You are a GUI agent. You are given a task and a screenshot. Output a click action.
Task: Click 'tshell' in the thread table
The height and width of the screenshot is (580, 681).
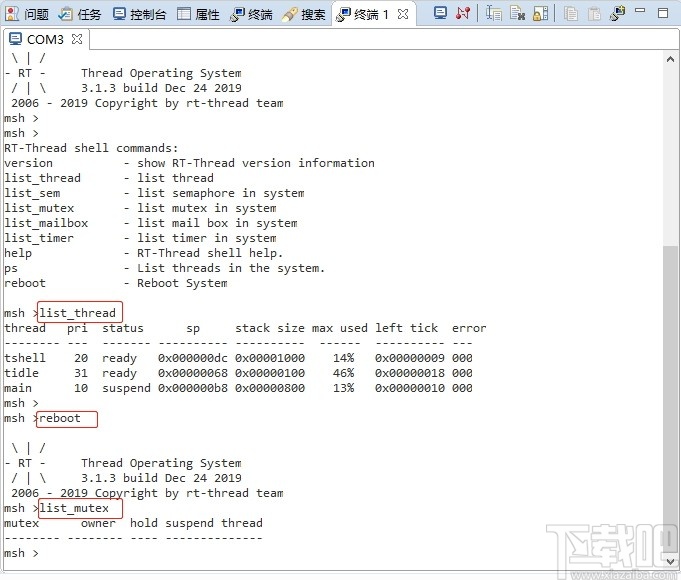[25, 358]
